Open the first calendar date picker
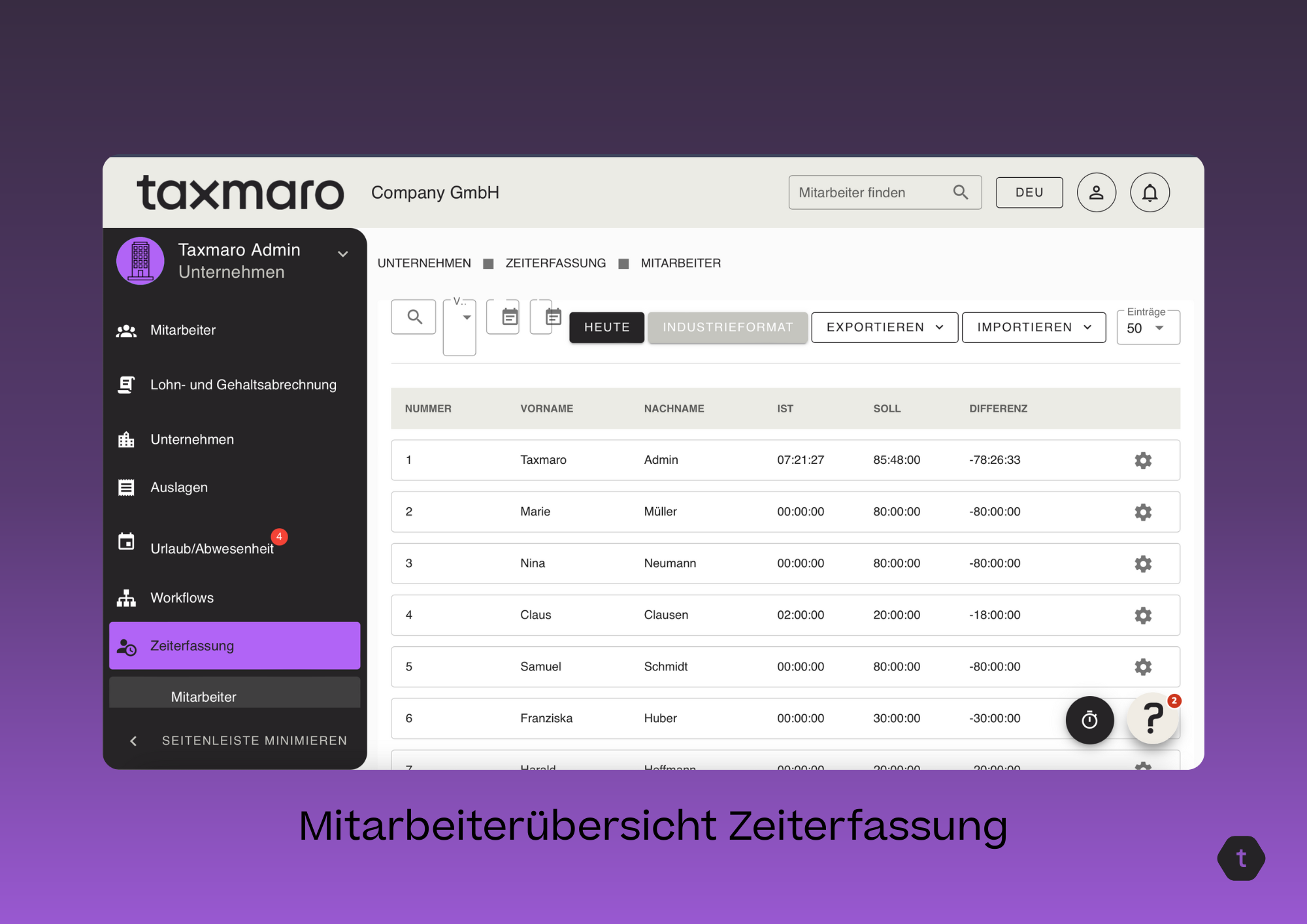1307x924 pixels. [509, 317]
